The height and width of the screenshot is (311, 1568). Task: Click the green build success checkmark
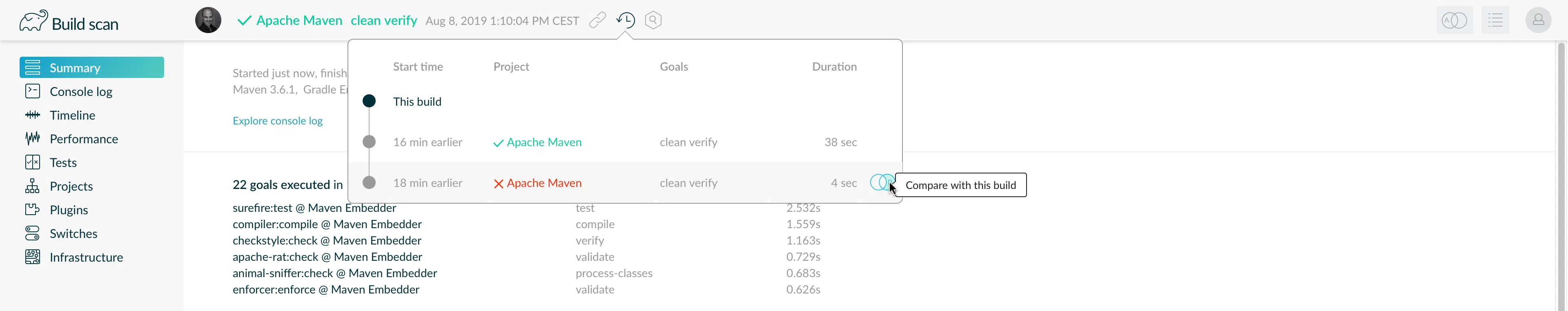[x=244, y=21]
